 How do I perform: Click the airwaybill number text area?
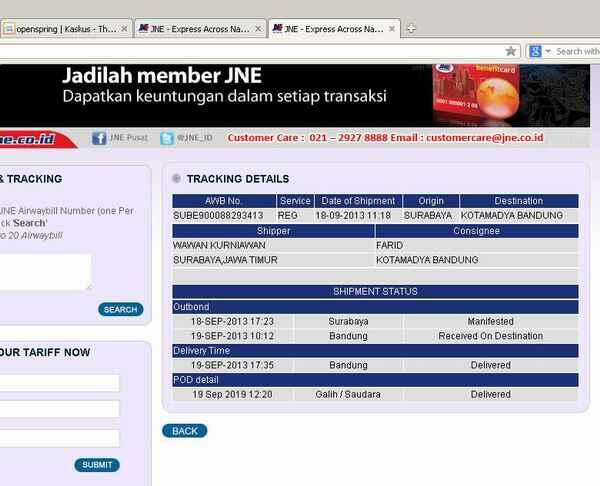45,272
